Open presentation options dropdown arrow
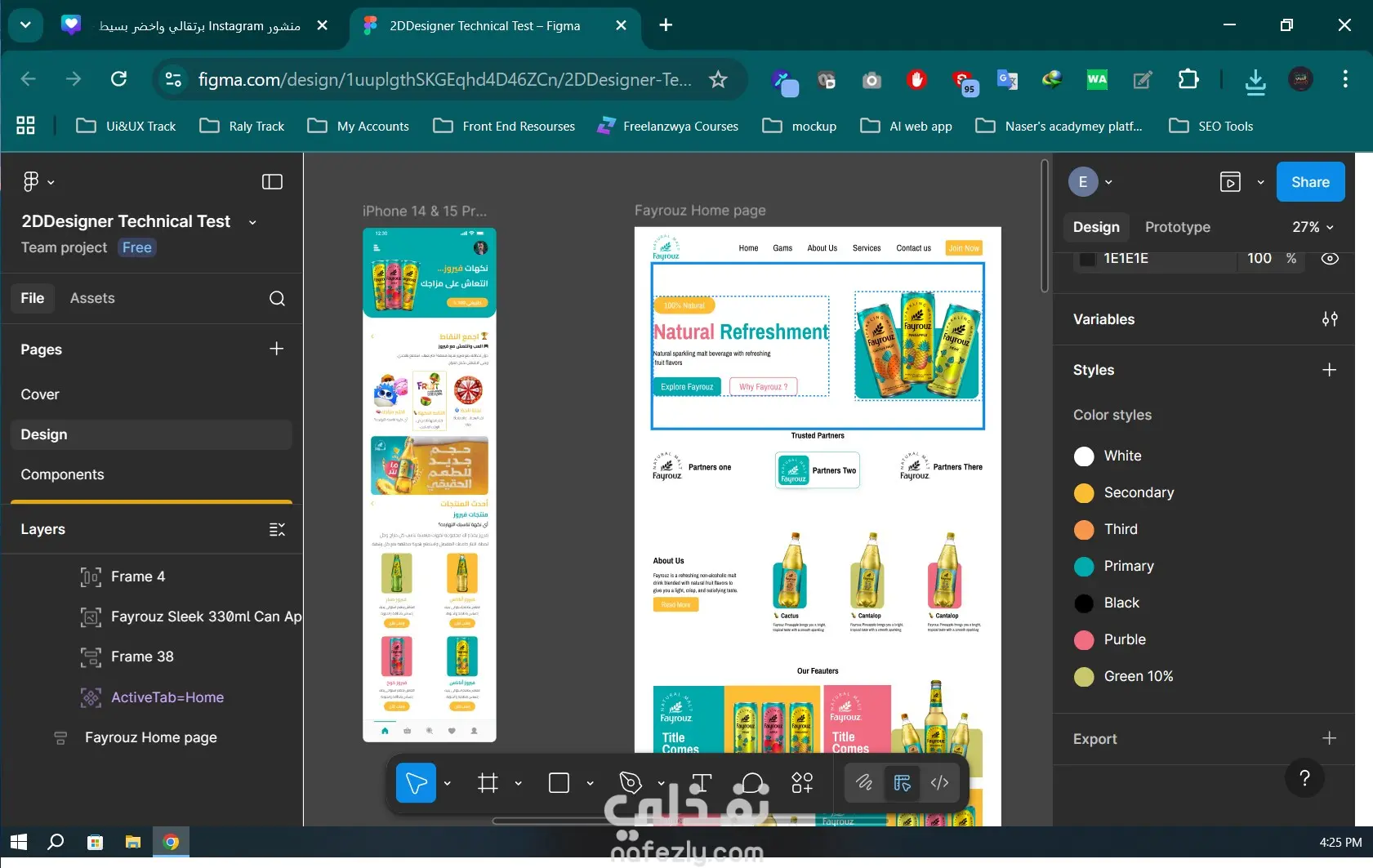The image size is (1373, 868). coord(1260,182)
